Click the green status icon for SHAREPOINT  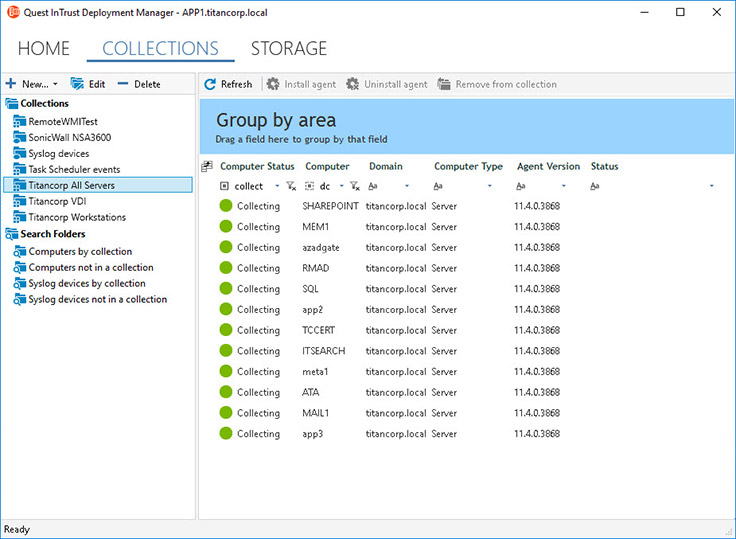tap(225, 206)
